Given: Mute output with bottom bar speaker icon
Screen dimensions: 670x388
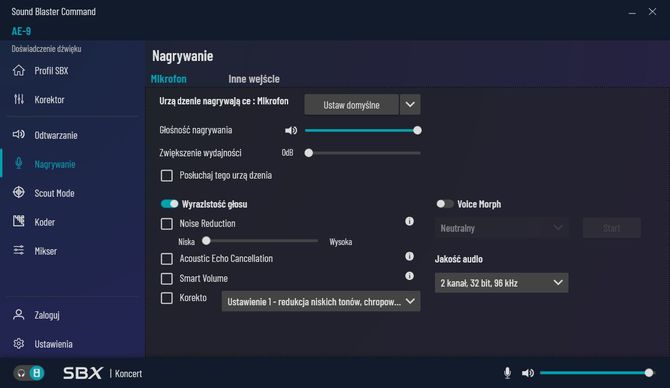Looking at the screenshot, I should [528, 373].
